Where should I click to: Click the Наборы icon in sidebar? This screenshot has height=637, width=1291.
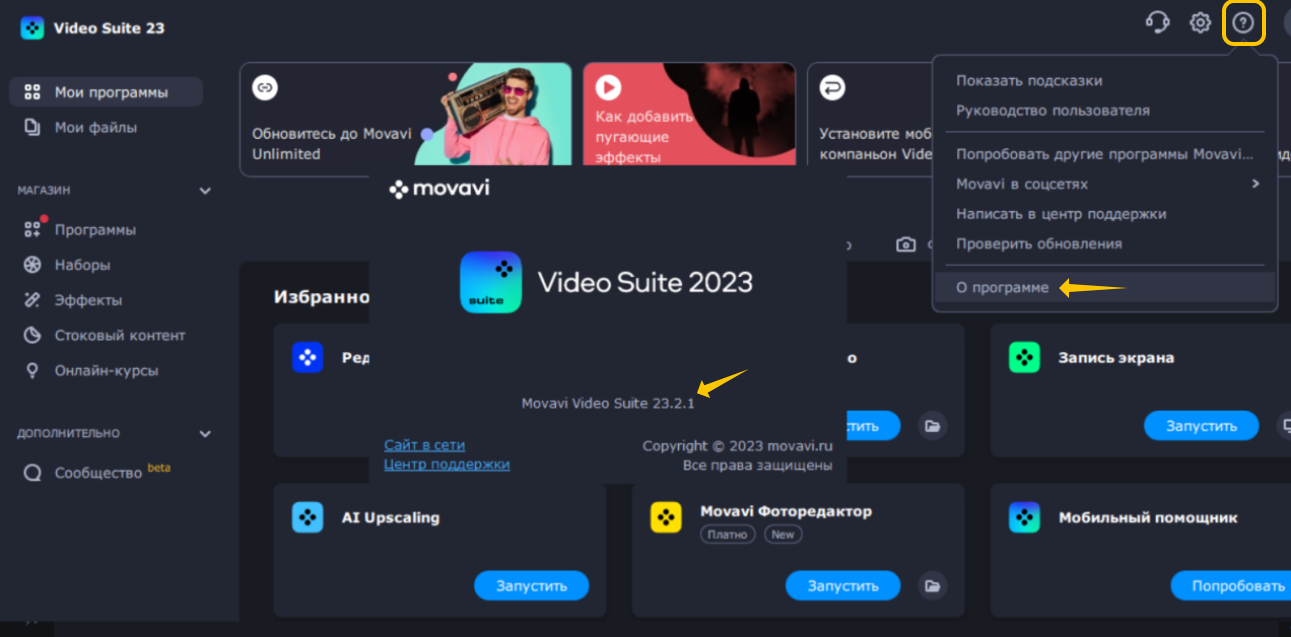click(32, 265)
